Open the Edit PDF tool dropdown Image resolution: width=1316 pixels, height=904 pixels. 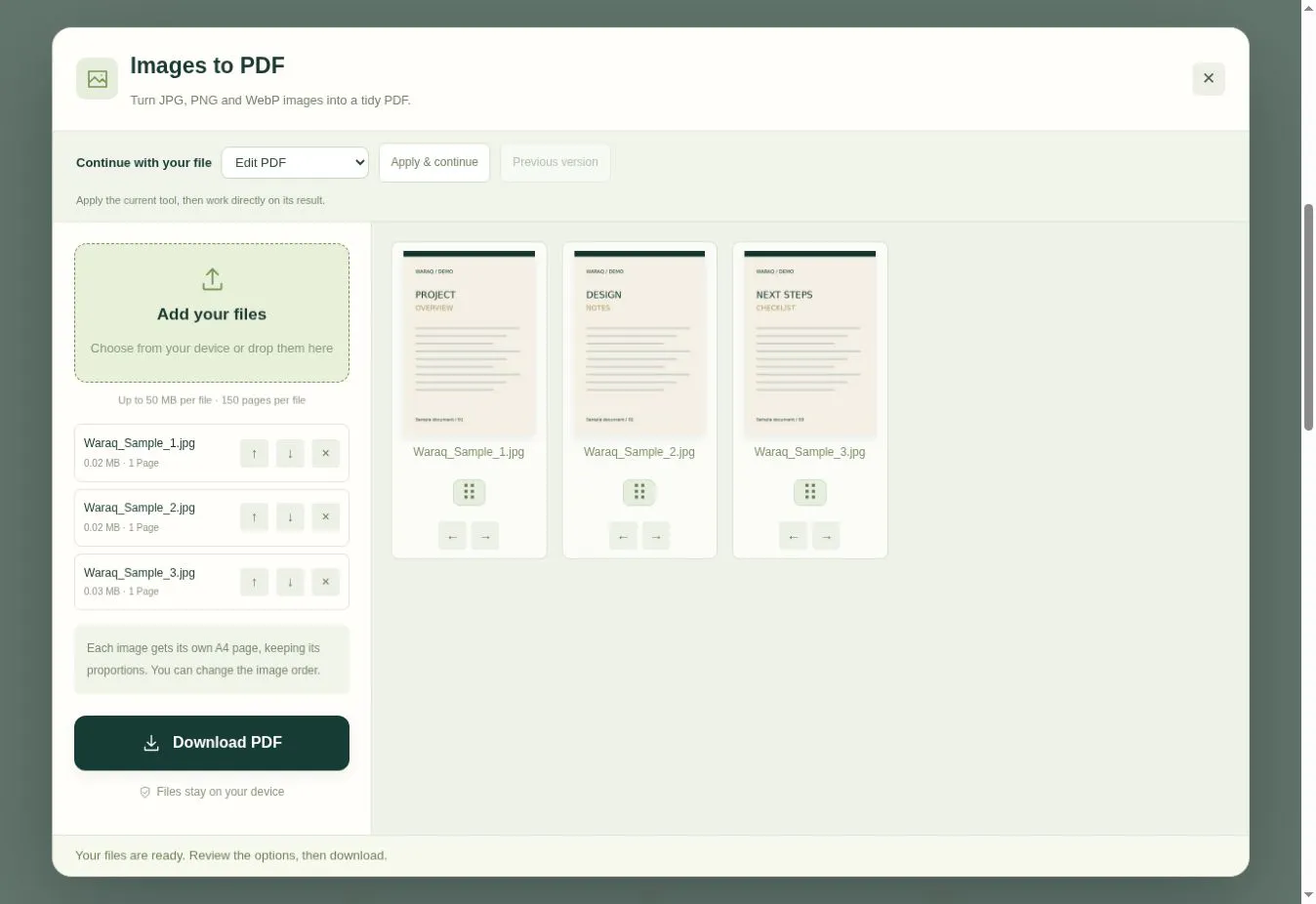tap(295, 163)
